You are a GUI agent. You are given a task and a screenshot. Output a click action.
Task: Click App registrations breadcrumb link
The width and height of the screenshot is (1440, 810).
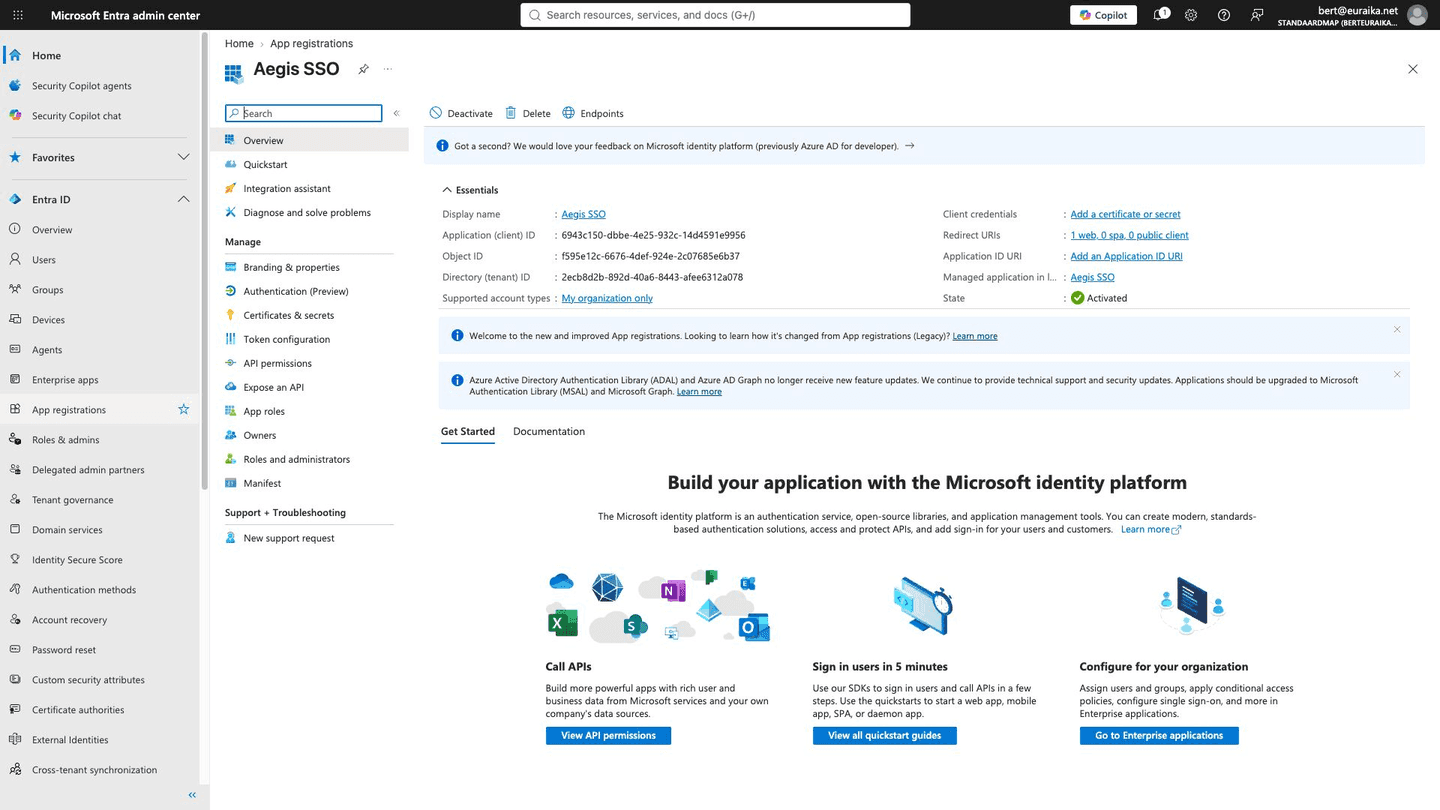pos(311,43)
